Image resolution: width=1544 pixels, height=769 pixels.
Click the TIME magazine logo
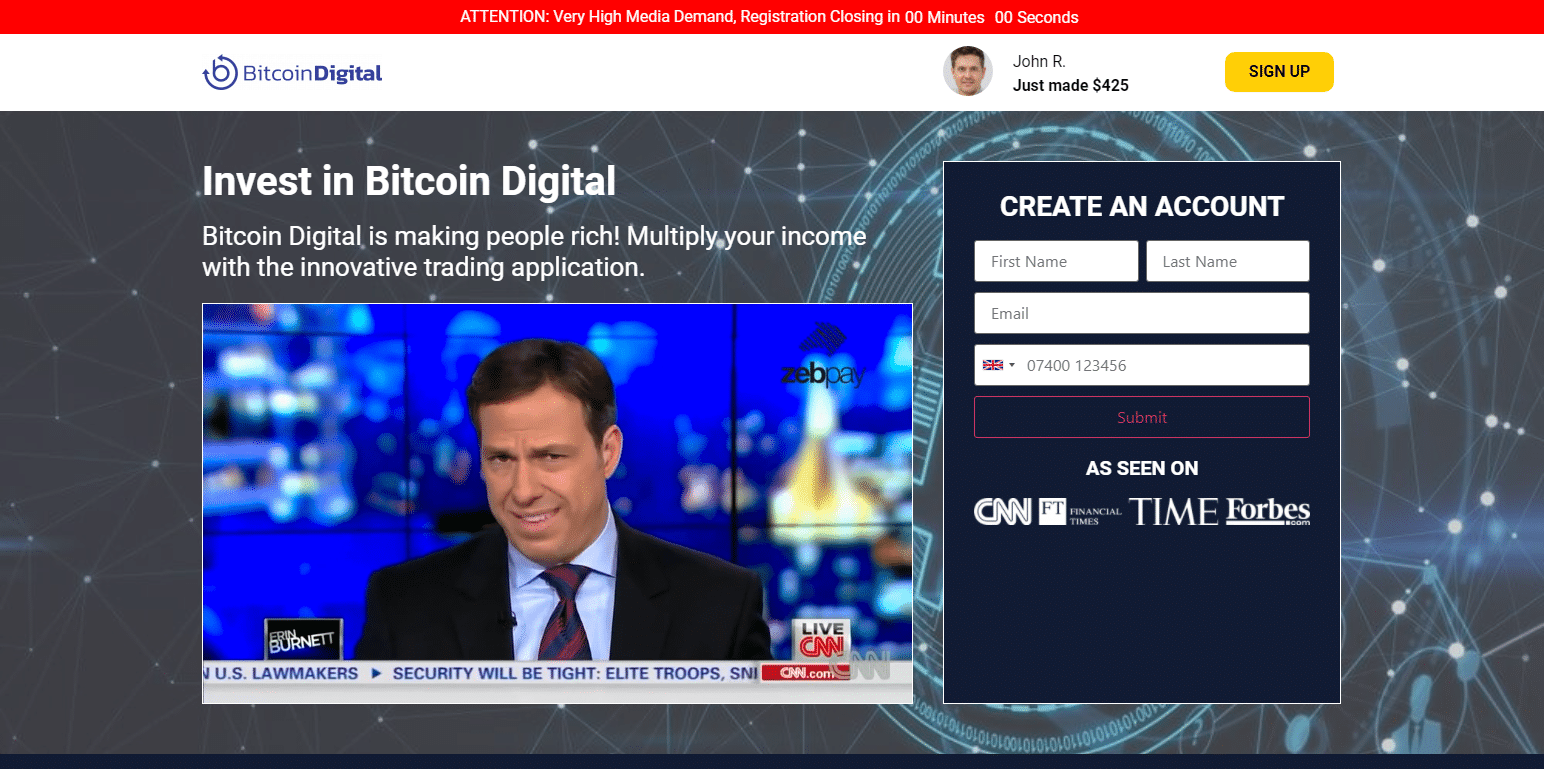tap(1174, 511)
